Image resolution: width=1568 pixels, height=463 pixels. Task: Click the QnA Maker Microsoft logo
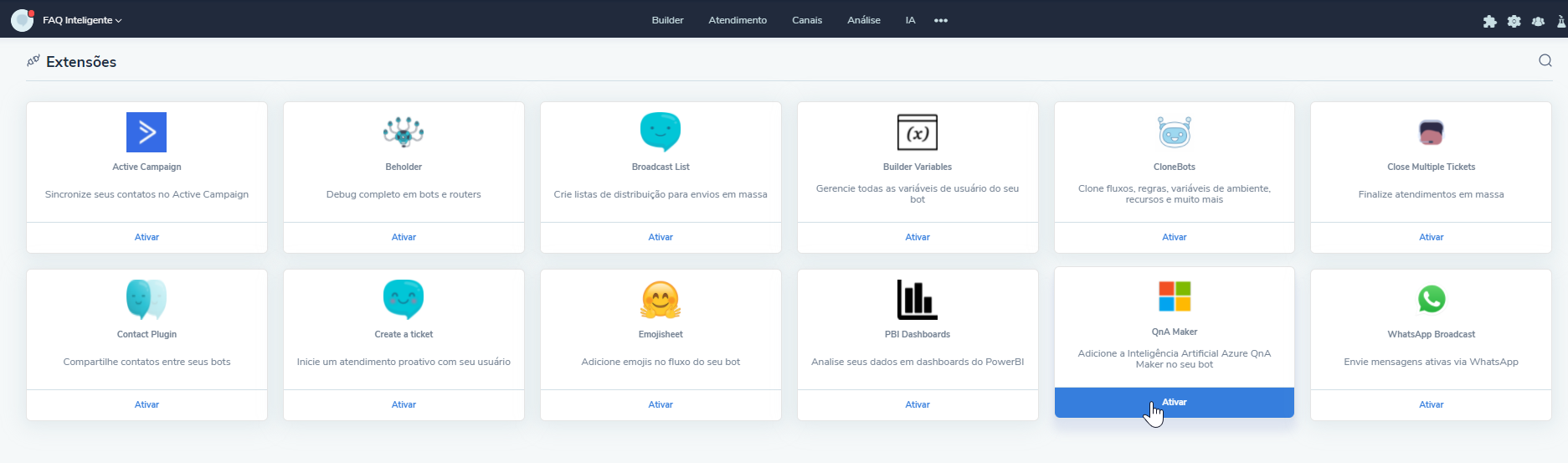coord(1174,296)
